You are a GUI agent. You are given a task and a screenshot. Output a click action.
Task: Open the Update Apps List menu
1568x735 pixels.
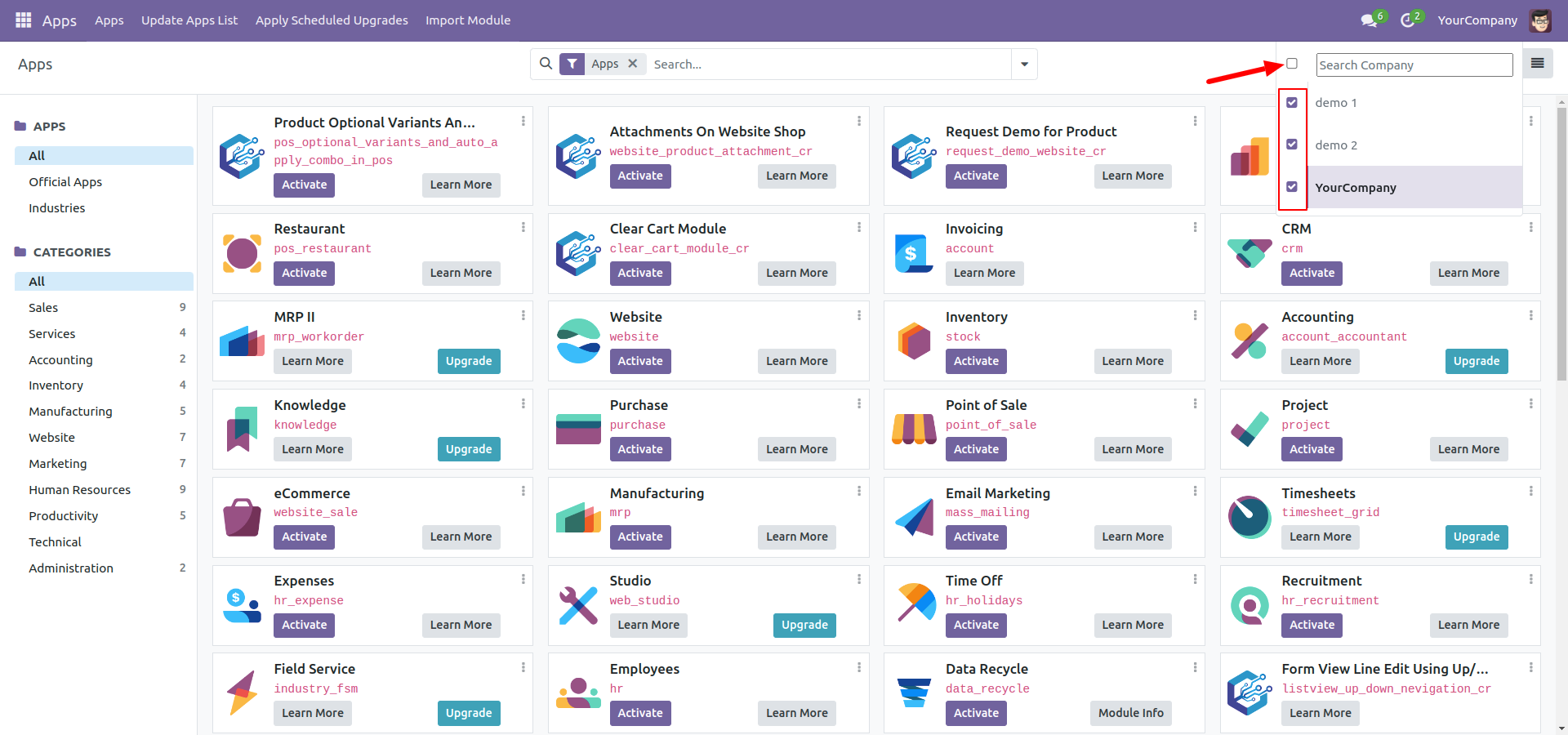189,20
